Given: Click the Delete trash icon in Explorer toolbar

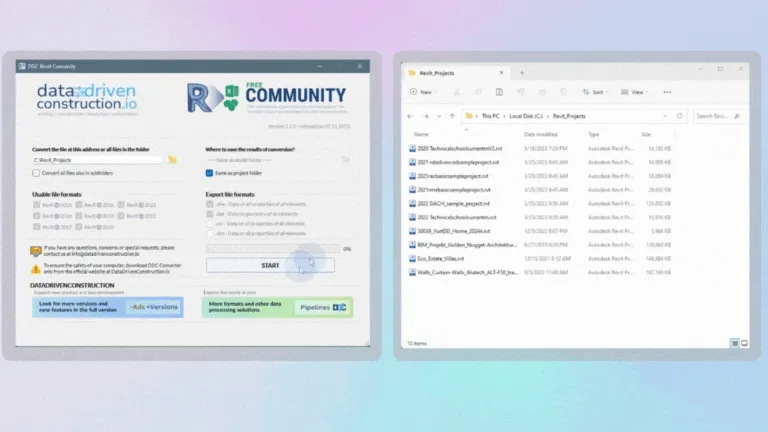Looking at the screenshot, I should coord(563,92).
